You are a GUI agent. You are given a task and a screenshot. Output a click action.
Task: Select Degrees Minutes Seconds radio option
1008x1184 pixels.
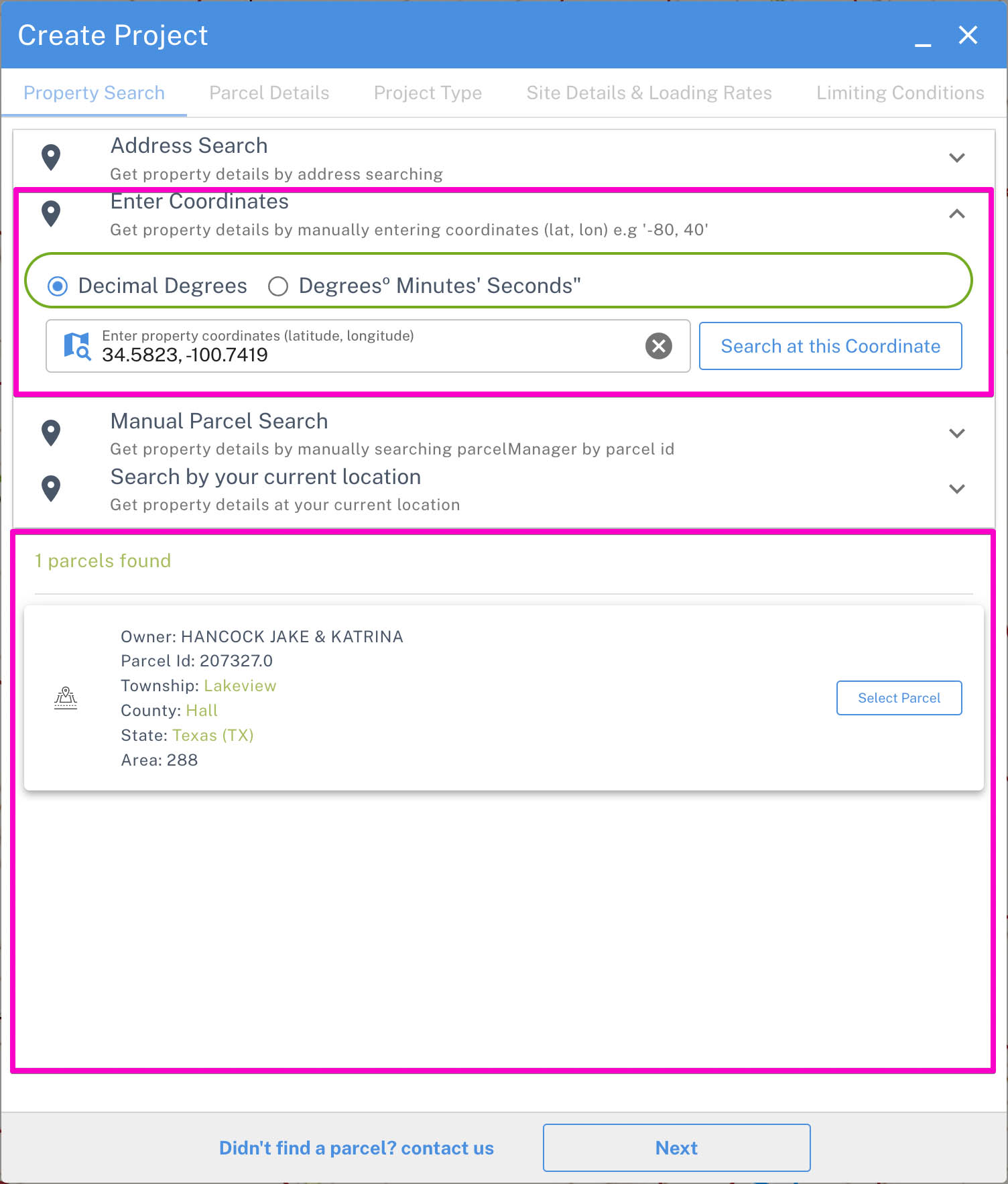click(278, 286)
